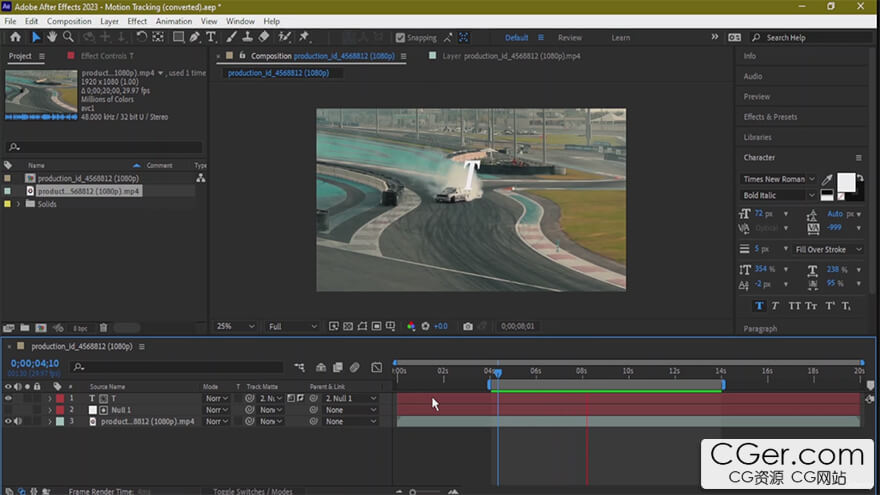Click the eyedropper in Character panel
Screen dimensions: 880x495
coord(827,180)
